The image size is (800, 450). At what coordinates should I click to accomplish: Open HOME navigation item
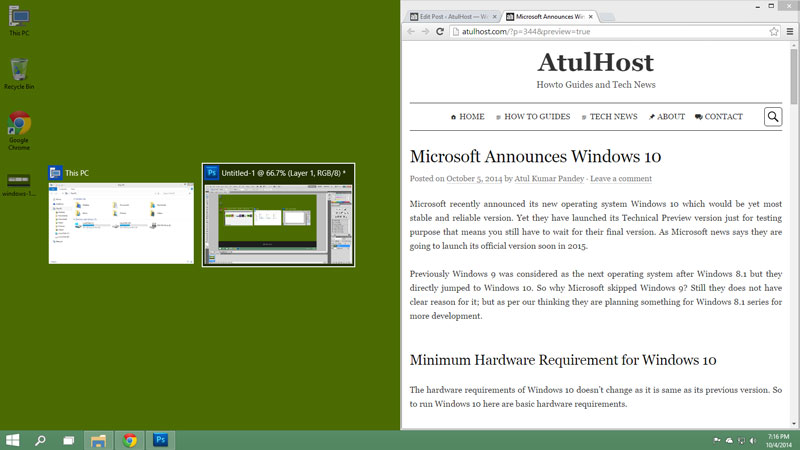tap(467, 117)
